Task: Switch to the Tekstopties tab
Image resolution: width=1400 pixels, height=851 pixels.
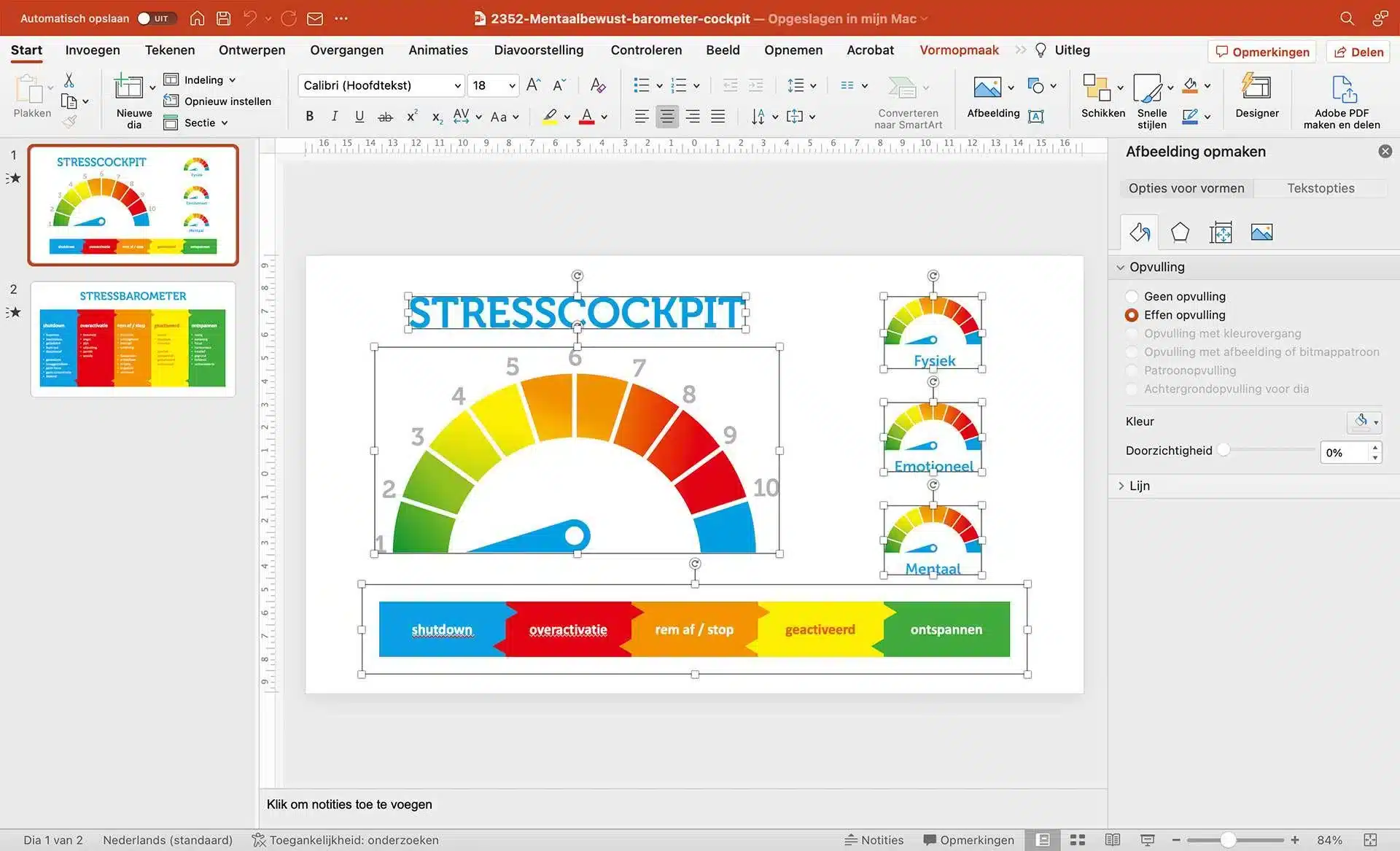Action: click(x=1321, y=188)
